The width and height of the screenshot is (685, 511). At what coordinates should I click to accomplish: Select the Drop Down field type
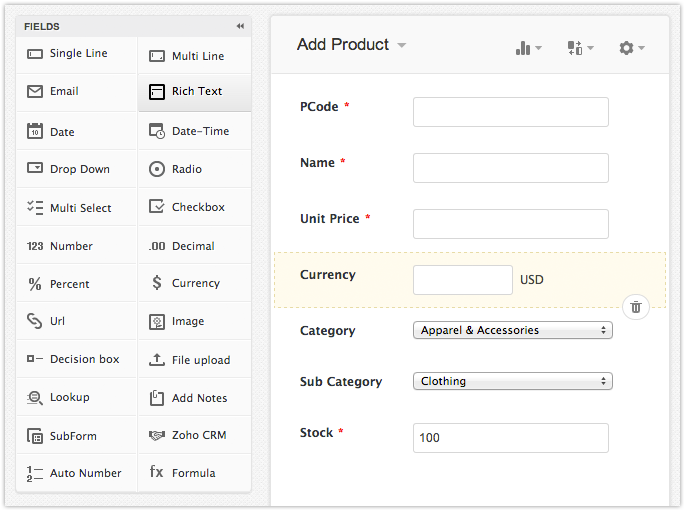click(x=76, y=169)
